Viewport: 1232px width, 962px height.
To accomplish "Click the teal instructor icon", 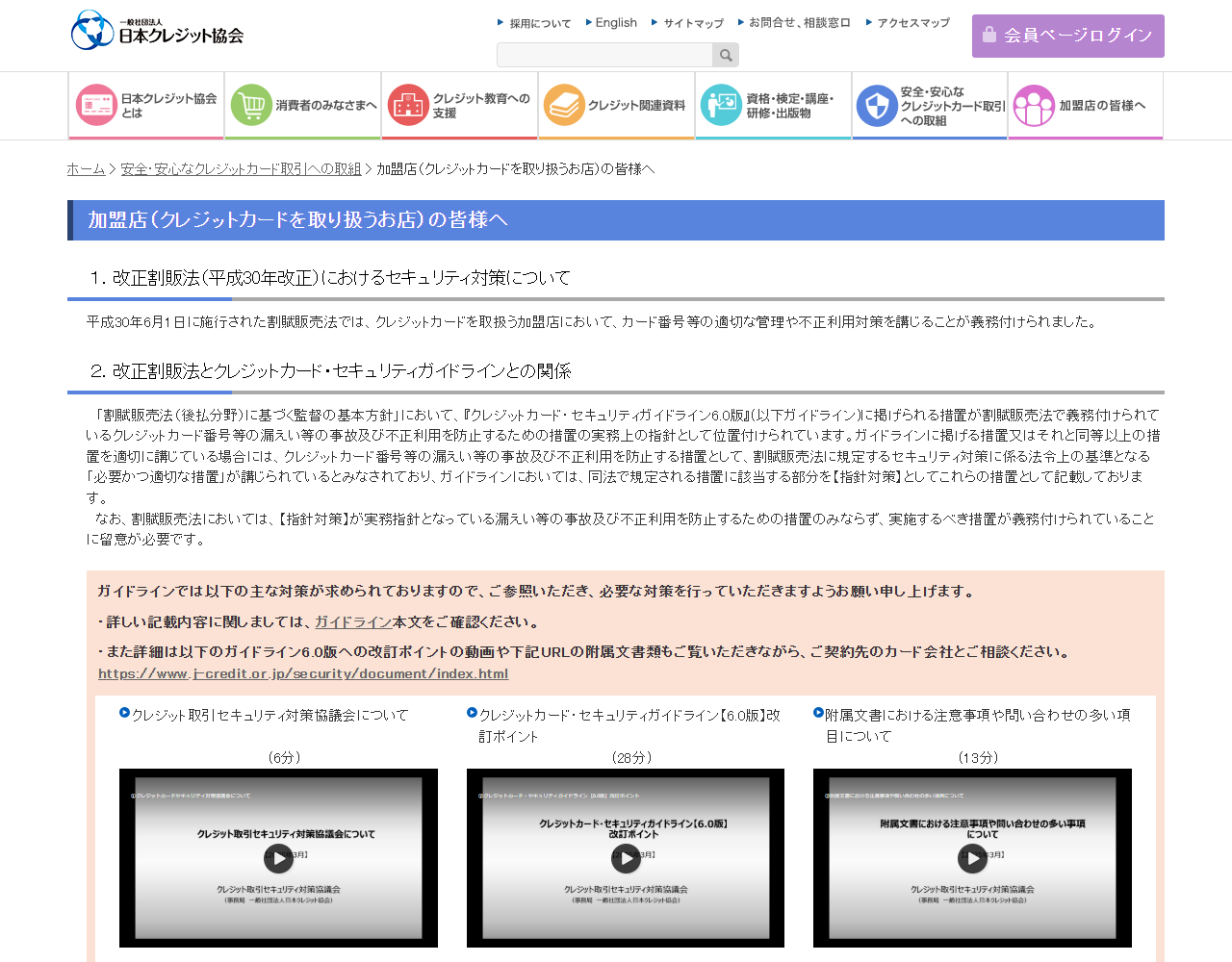I will click(721, 105).
